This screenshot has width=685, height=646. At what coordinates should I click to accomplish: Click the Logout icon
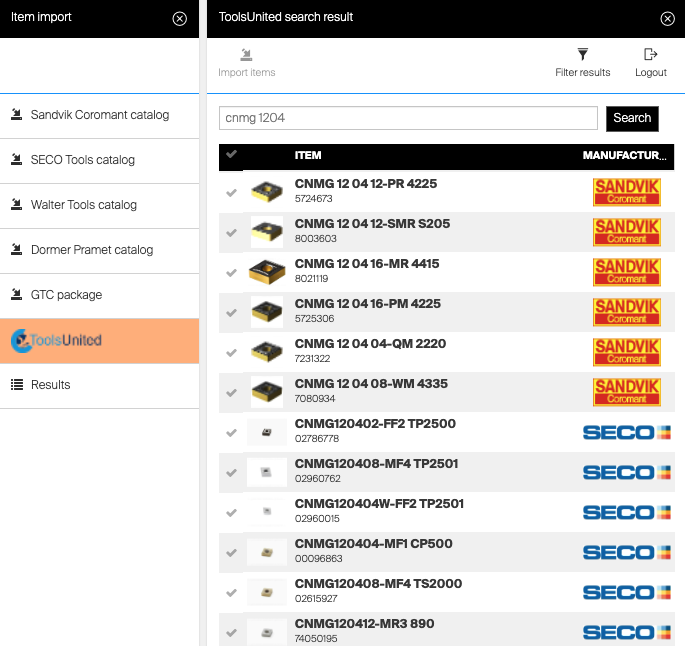coord(651,55)
